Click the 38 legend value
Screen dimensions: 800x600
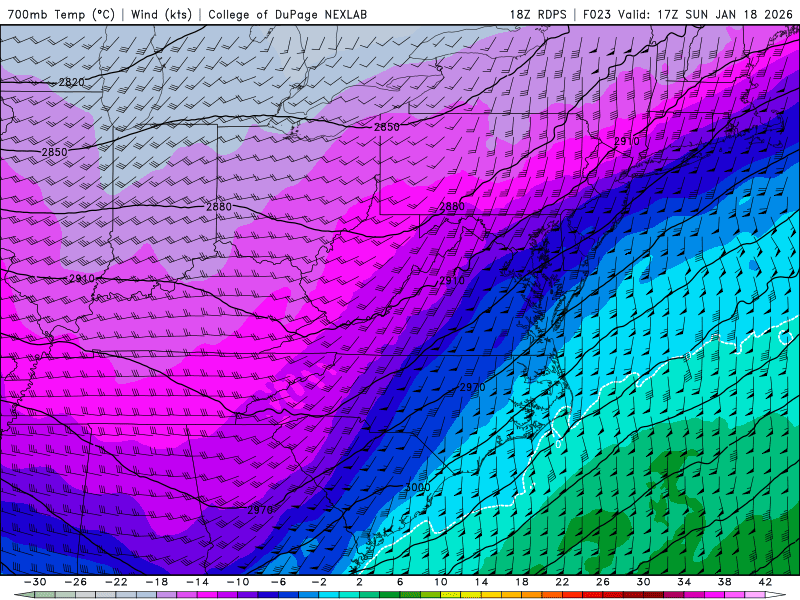pos(724,582)
